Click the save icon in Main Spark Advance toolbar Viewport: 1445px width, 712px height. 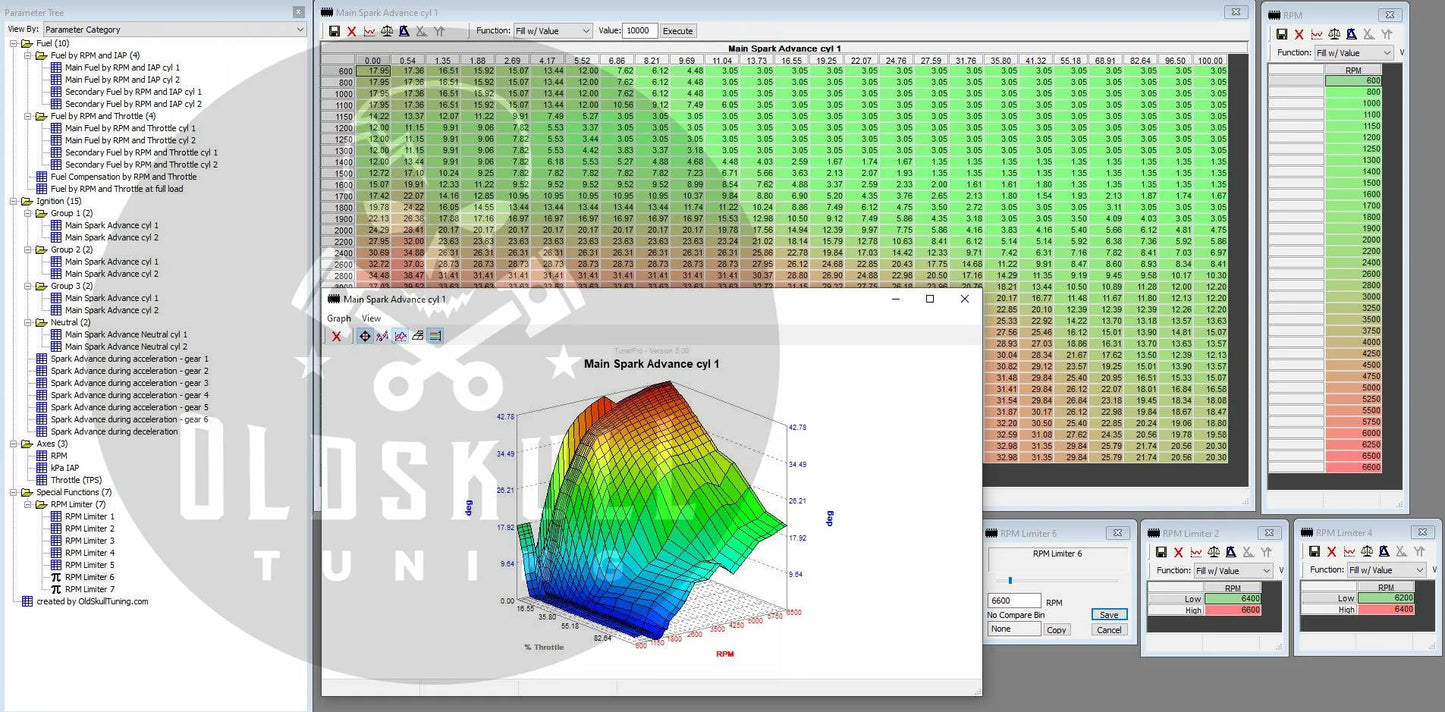click(x=334, y=31)
